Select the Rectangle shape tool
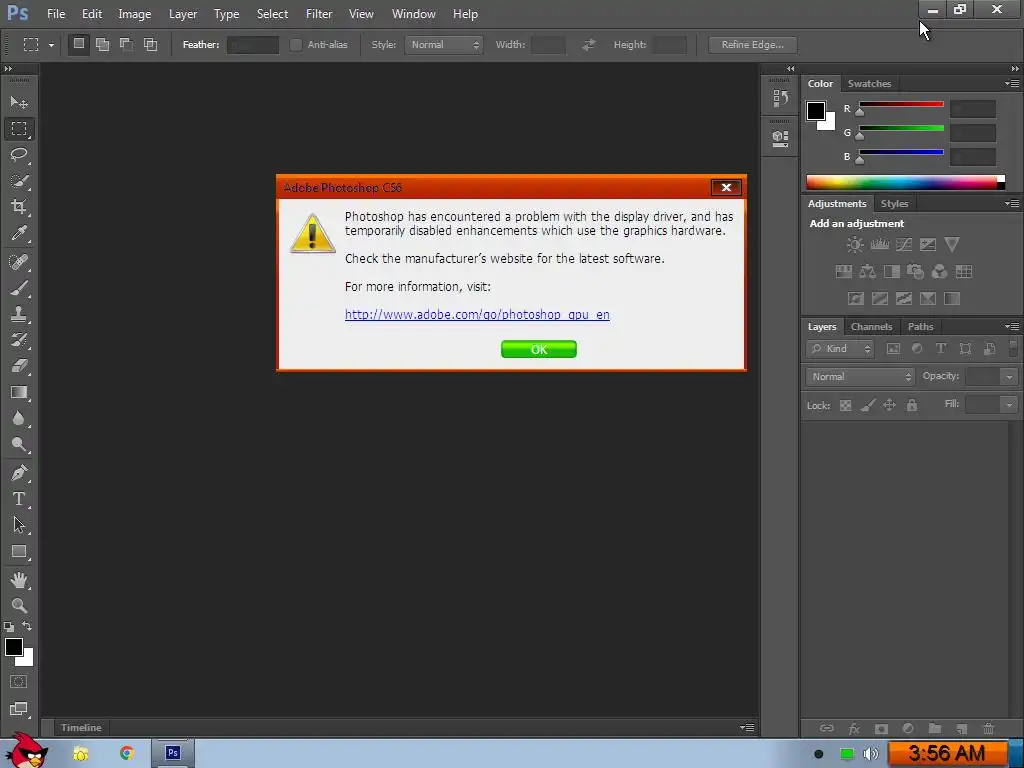This screenshot has height=768, width=1024. click(19, 552)
